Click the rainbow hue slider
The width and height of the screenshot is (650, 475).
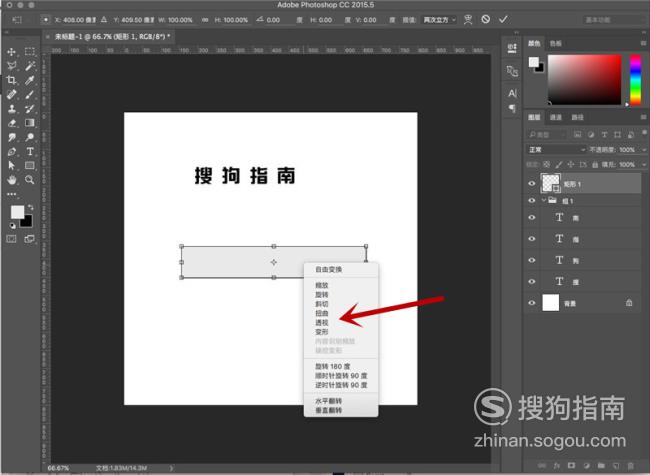[635, 79]
